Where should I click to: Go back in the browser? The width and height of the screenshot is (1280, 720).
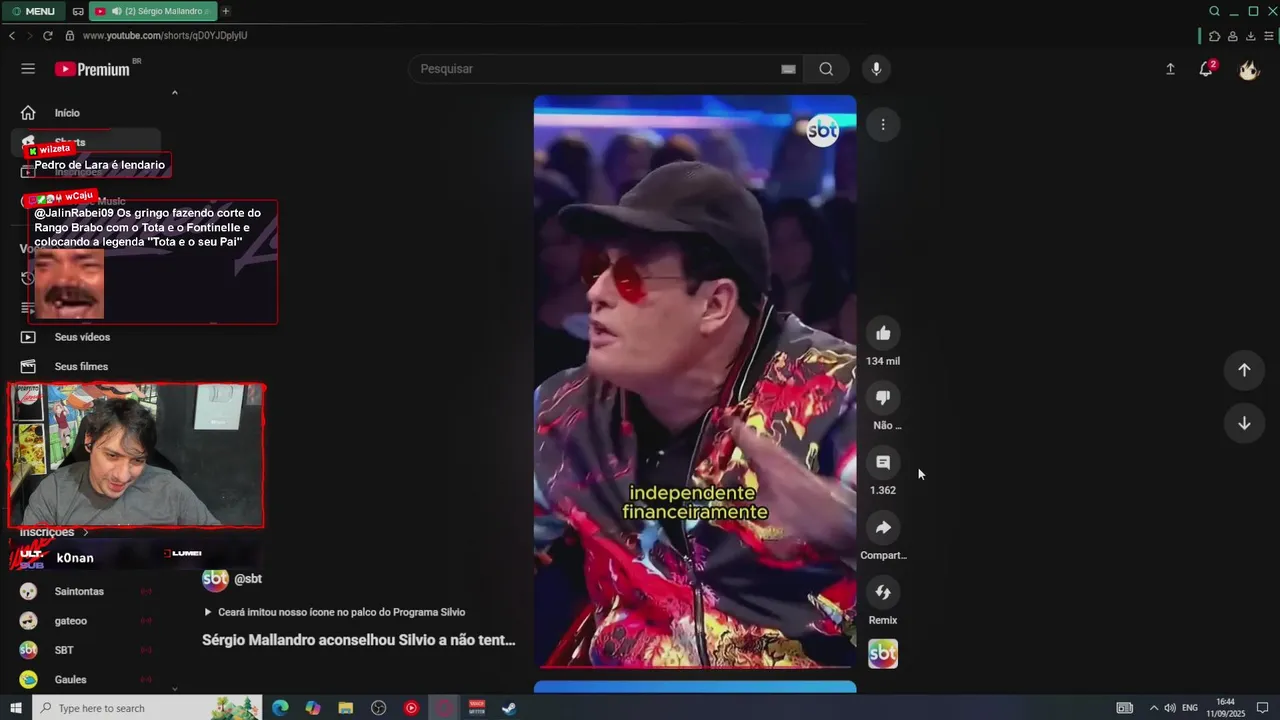point(12,35)
